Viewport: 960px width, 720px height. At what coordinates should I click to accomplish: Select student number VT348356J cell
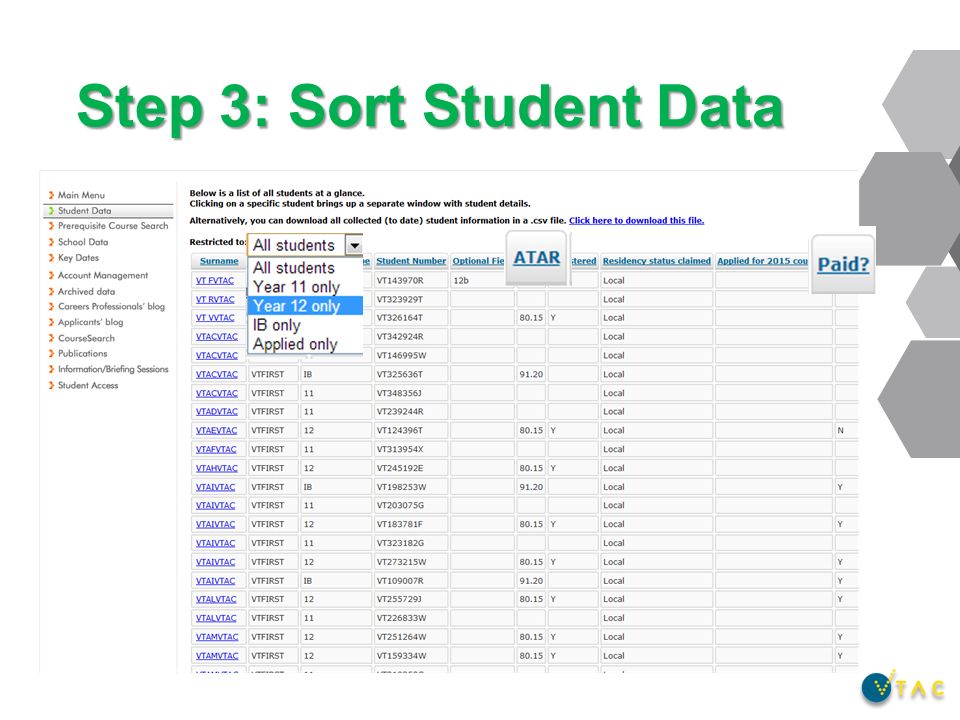point(410,393)
